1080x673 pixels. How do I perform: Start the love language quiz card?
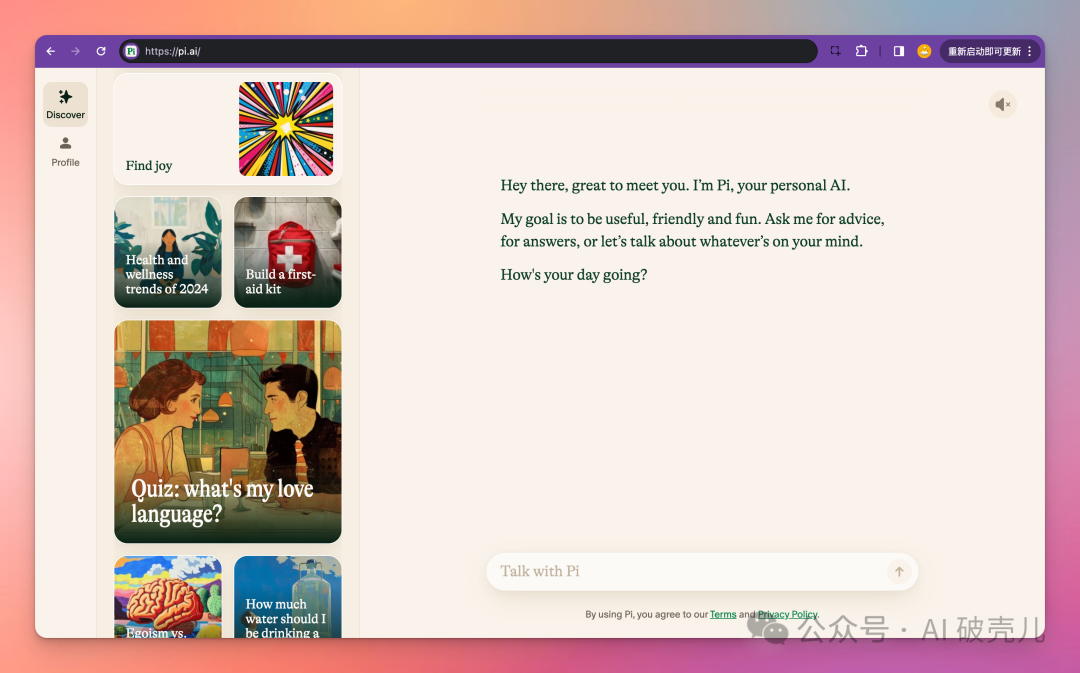pos(228,432)
